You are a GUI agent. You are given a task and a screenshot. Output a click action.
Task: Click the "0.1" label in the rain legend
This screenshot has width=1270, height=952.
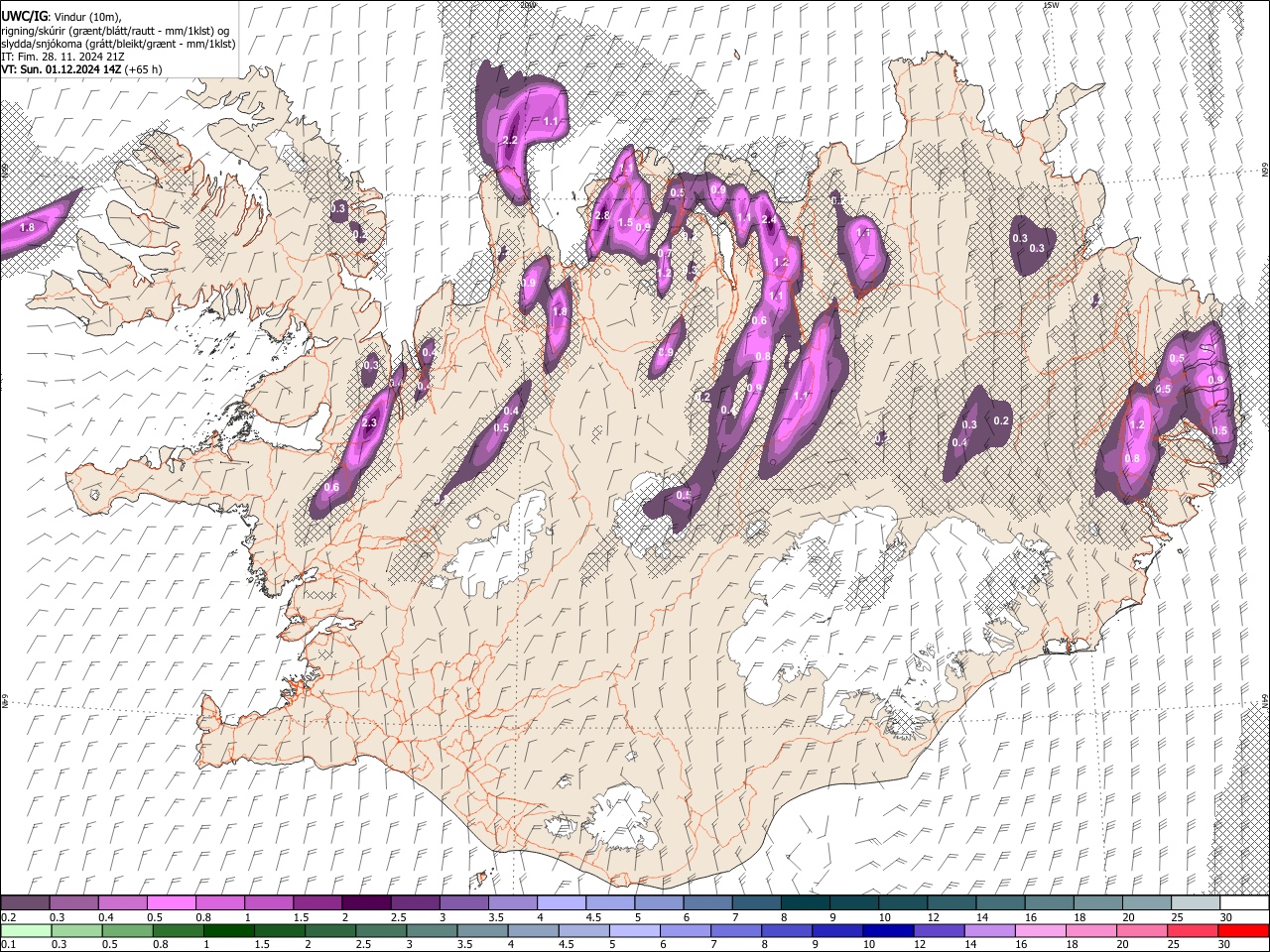(x=8, y=944)
